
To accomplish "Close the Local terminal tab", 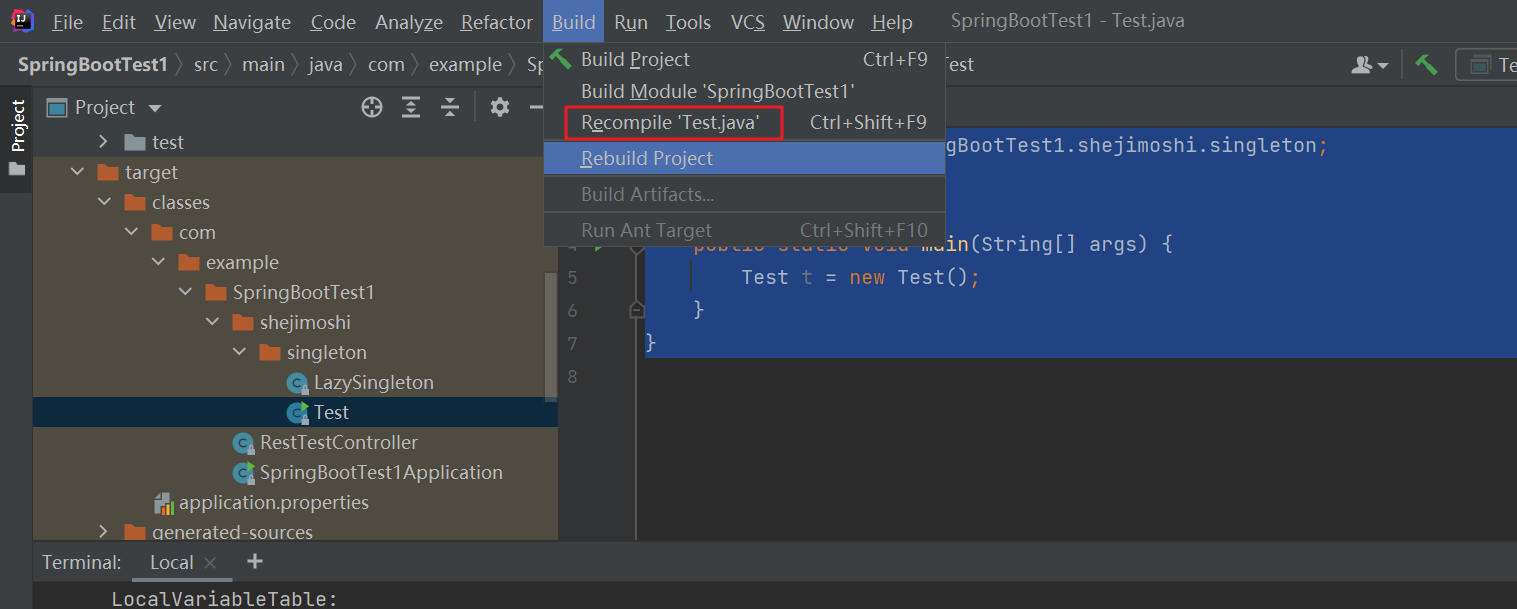I will point(210,563).
